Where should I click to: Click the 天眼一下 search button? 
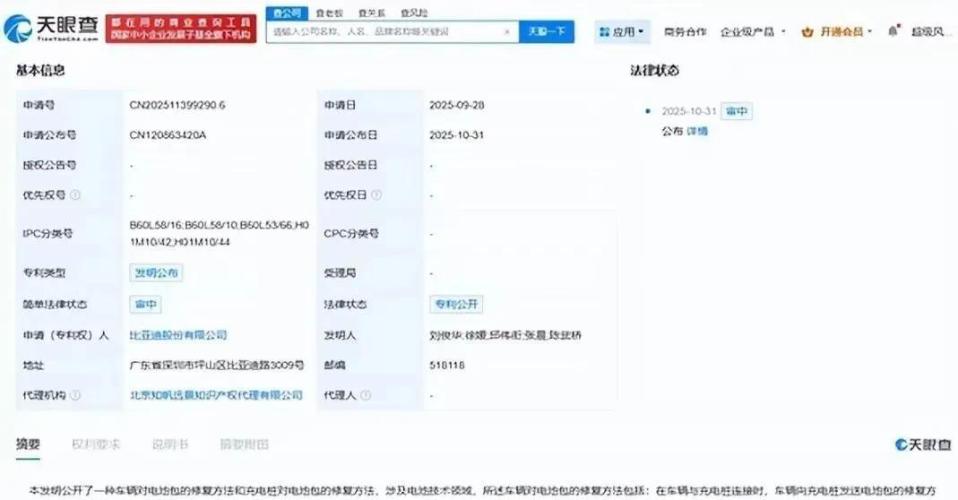(x=547, y=32)
